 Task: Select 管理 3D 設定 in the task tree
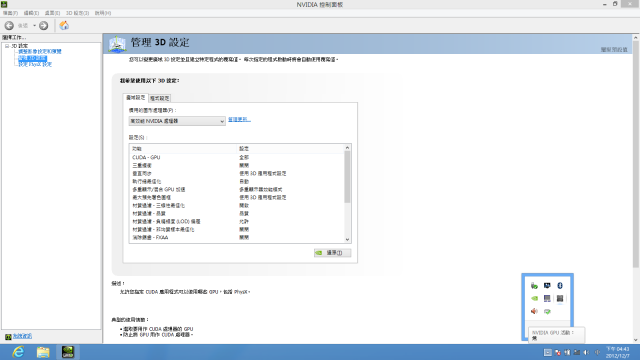pos(32,58)
